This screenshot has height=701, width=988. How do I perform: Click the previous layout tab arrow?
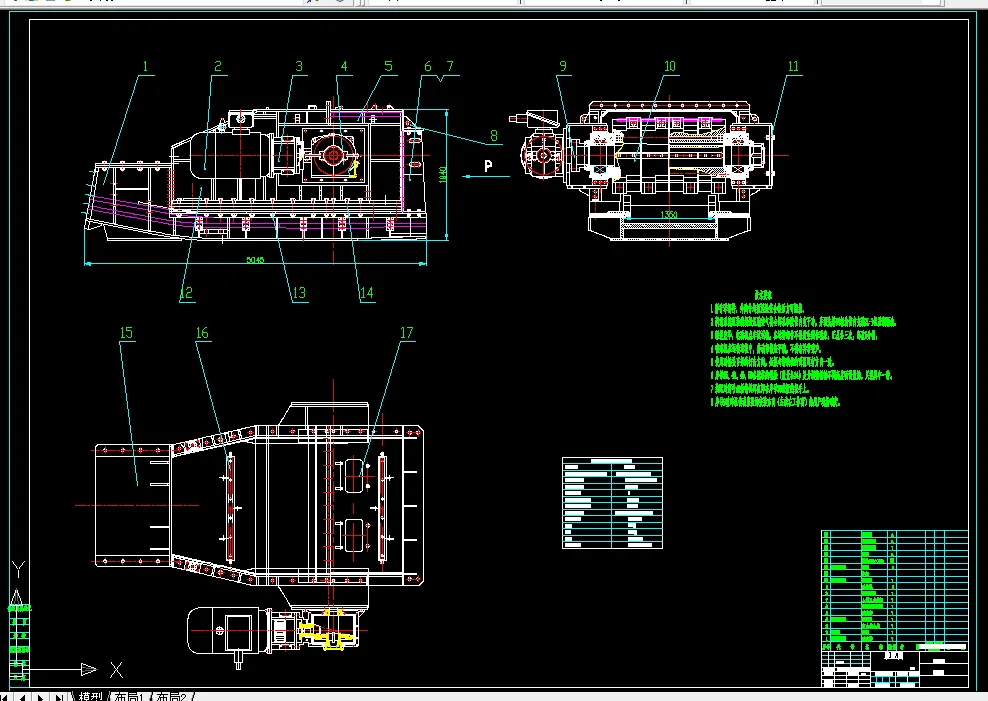[x=23, y=697]
